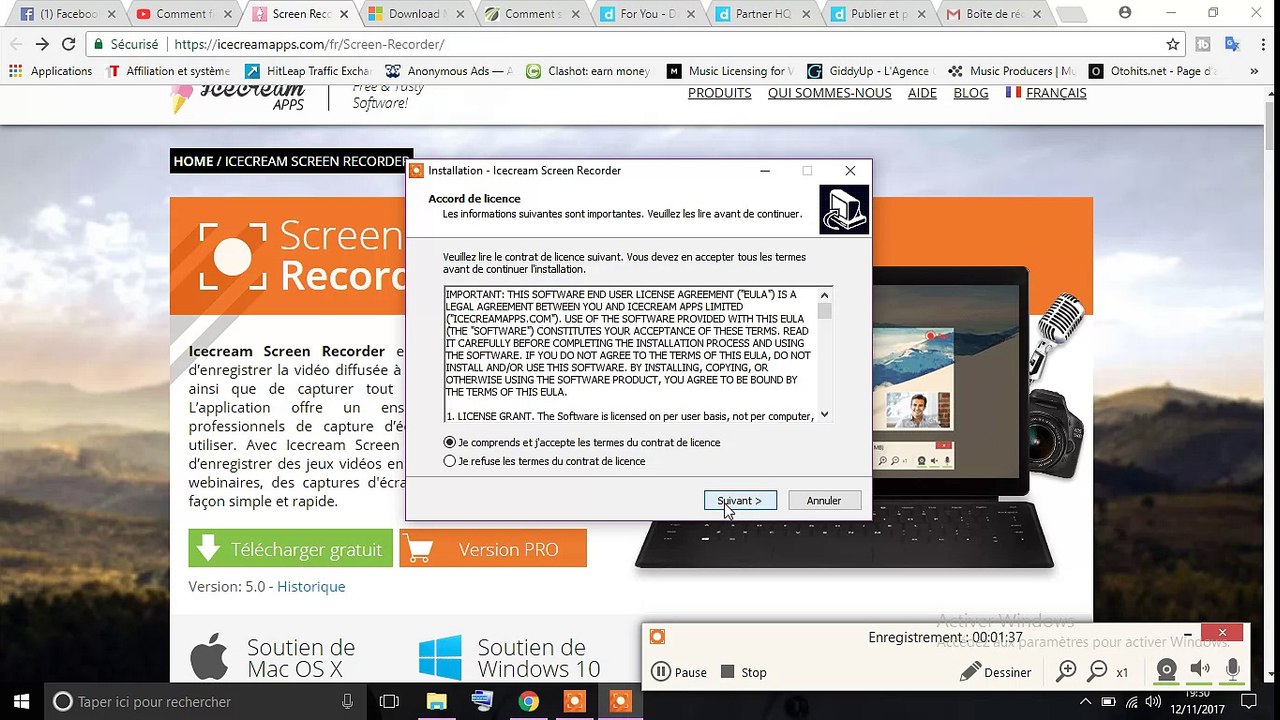
Task: Toggle microphone in the recorder panel
Action: point(1233,671)
